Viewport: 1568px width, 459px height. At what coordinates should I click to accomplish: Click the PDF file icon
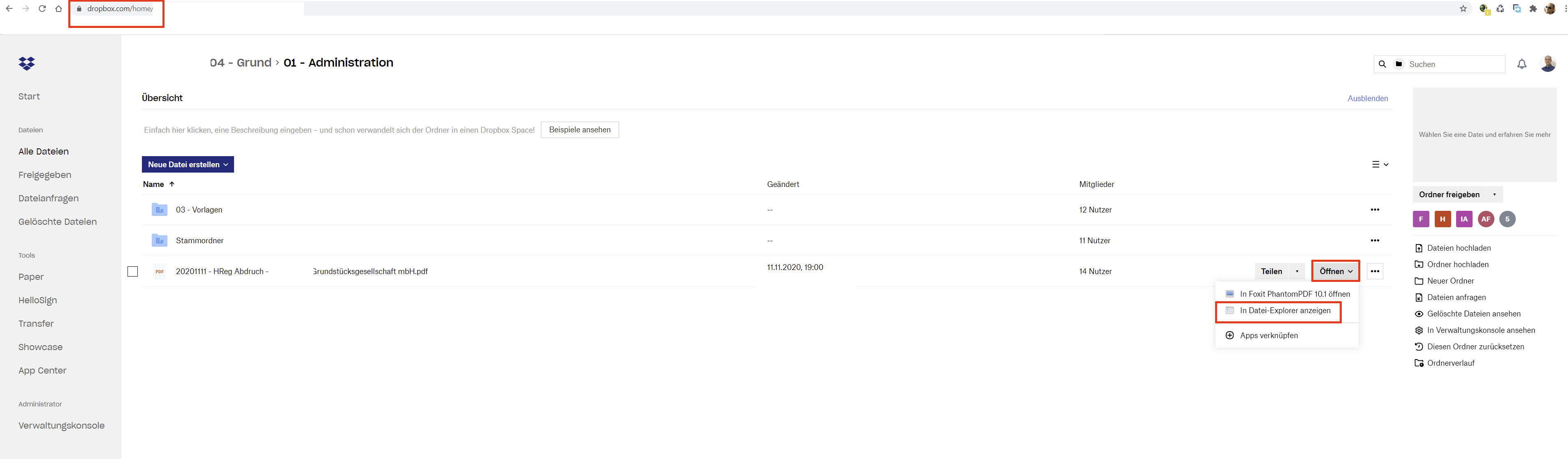point(160,272)
